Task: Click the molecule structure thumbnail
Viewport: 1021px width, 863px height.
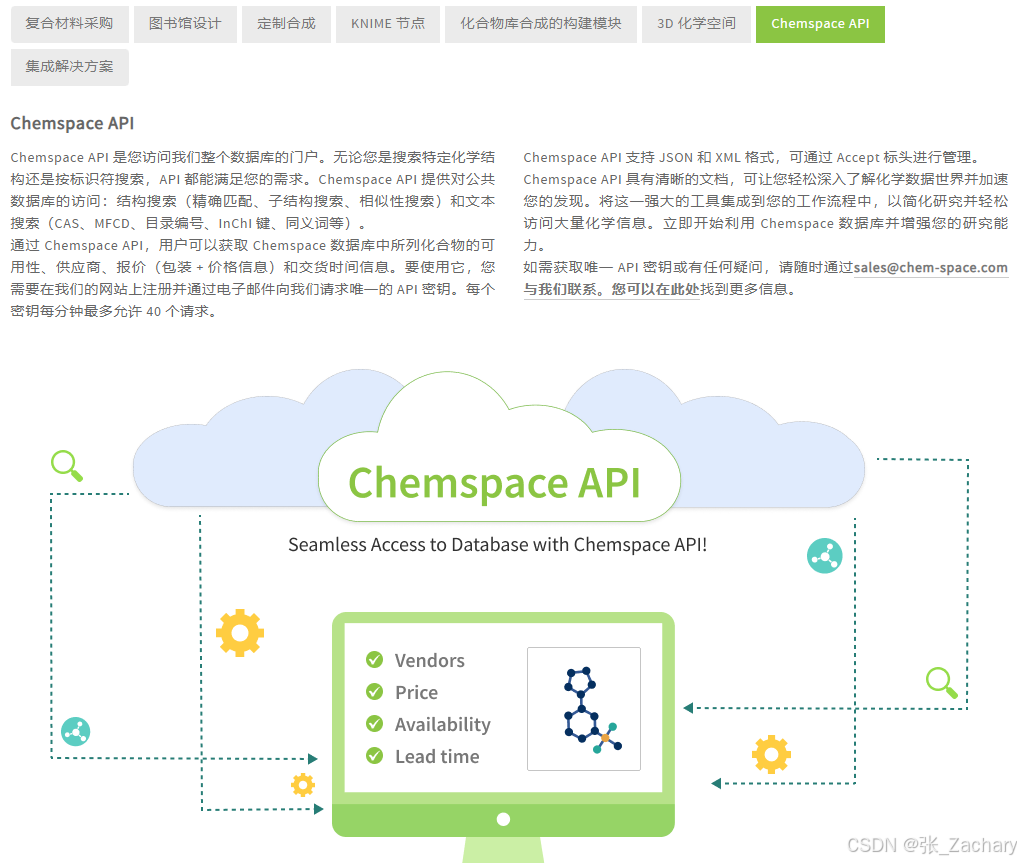Action: 584,709
